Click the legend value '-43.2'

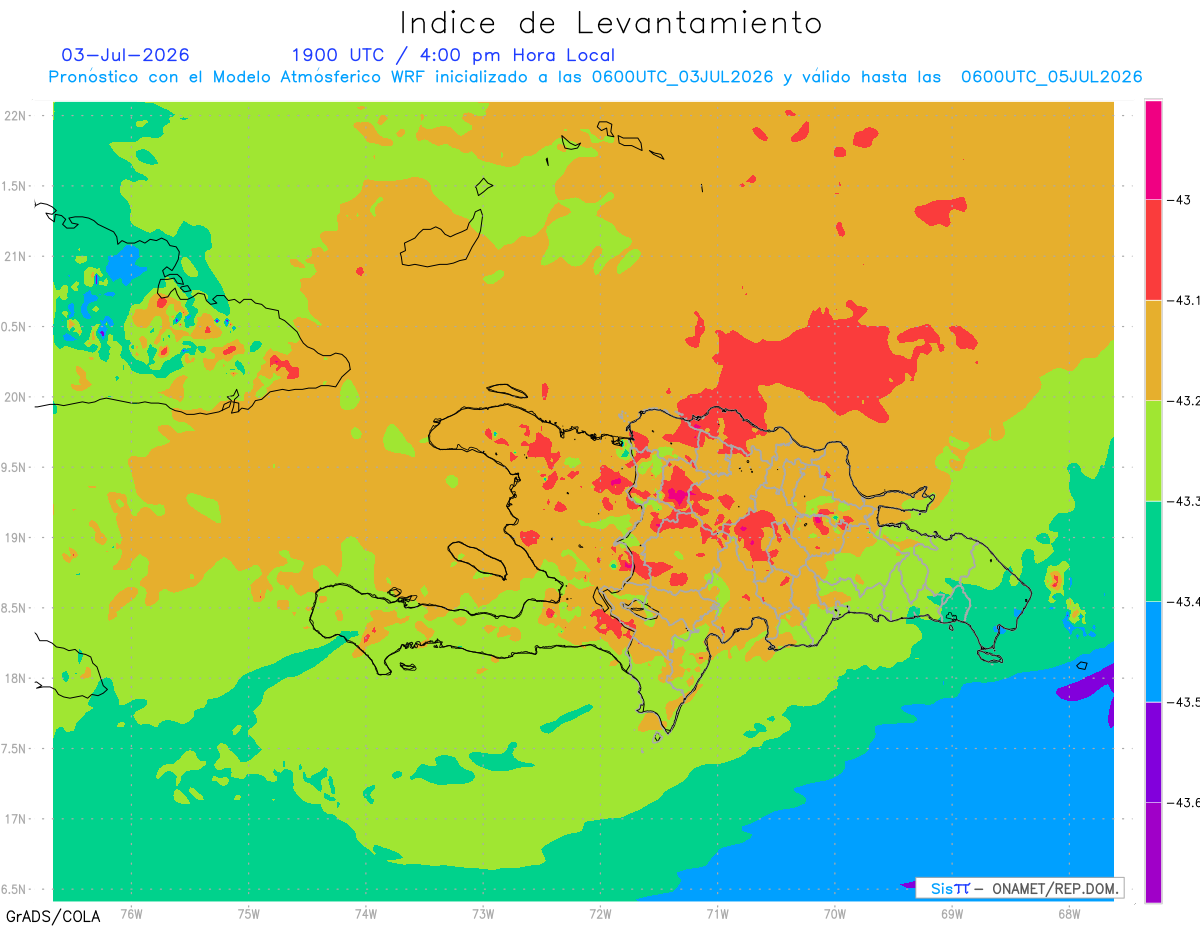1185,401
